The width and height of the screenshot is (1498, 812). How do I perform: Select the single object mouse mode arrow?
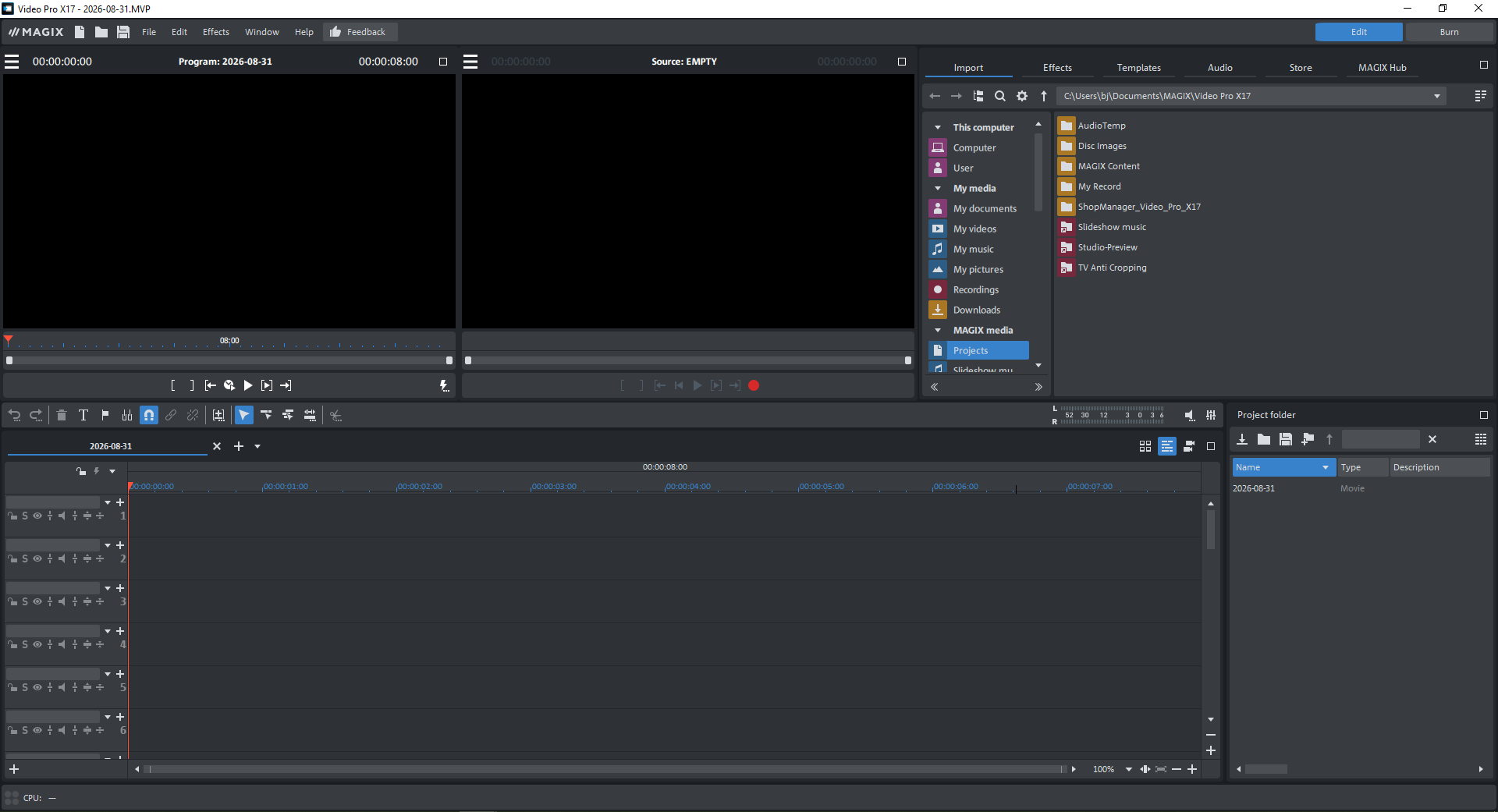tap(244, 415)
